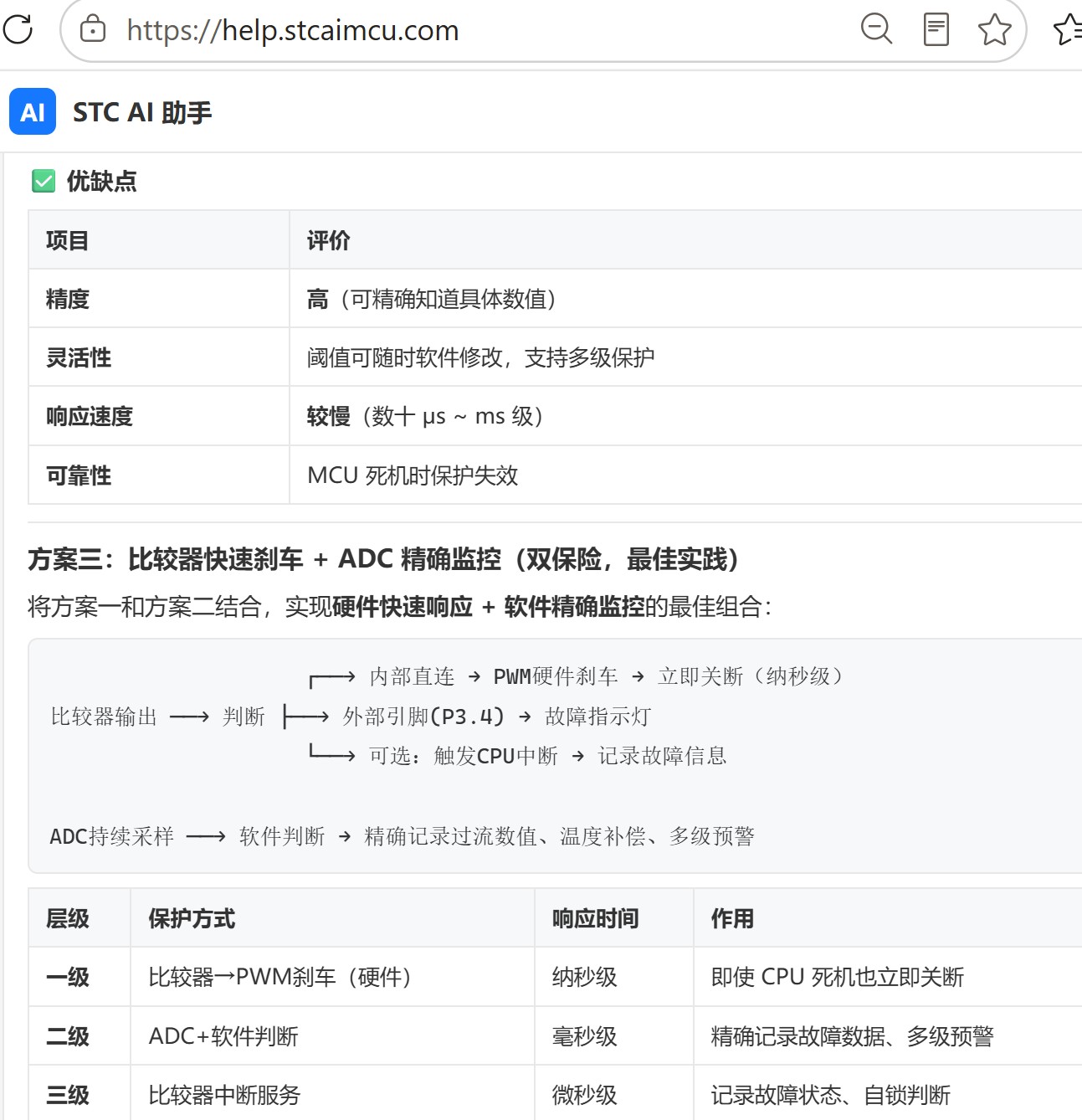The width and height of the screenshot is (1082, 1120).
Task: Click the '响应时间' column header
Action: (x=595, y=918)
